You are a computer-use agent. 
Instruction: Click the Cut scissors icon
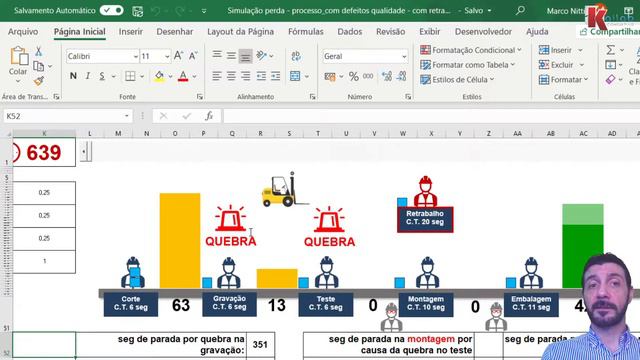coord(38,51)
